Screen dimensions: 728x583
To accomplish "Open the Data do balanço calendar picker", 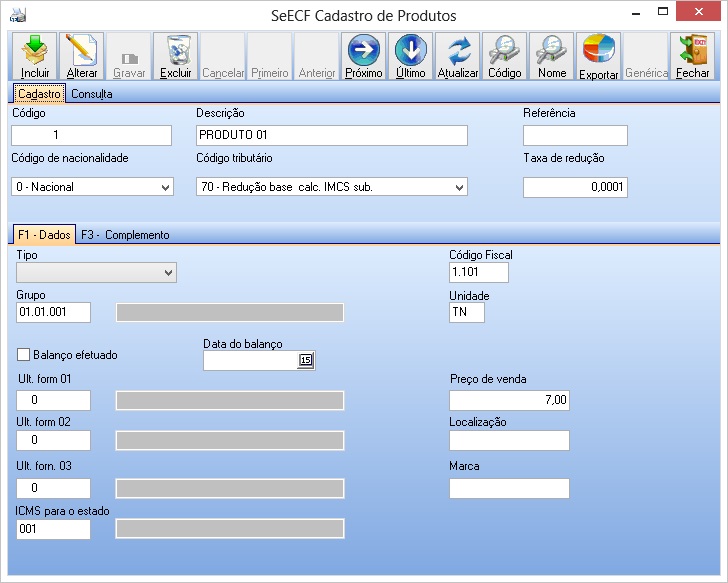I will [306, 361].
